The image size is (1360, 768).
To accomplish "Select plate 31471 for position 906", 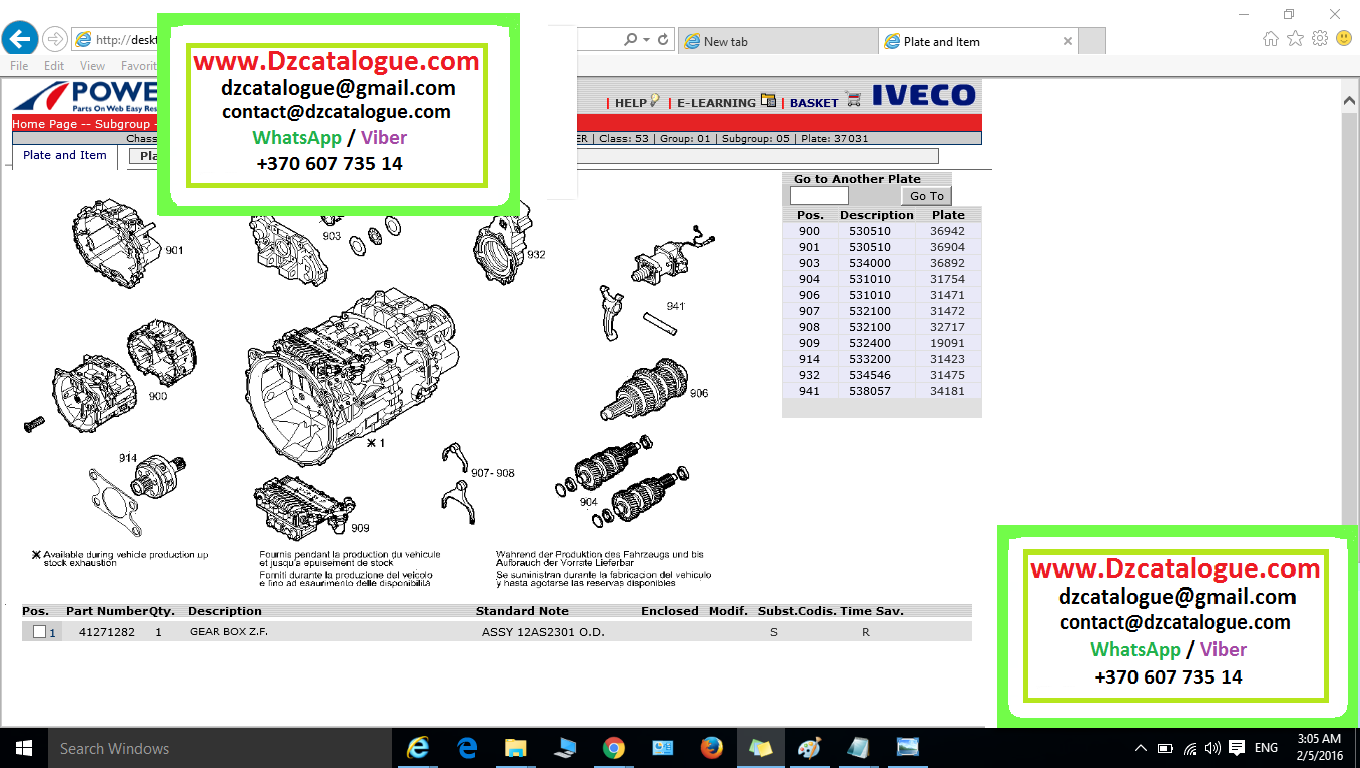I will (947, 295).
